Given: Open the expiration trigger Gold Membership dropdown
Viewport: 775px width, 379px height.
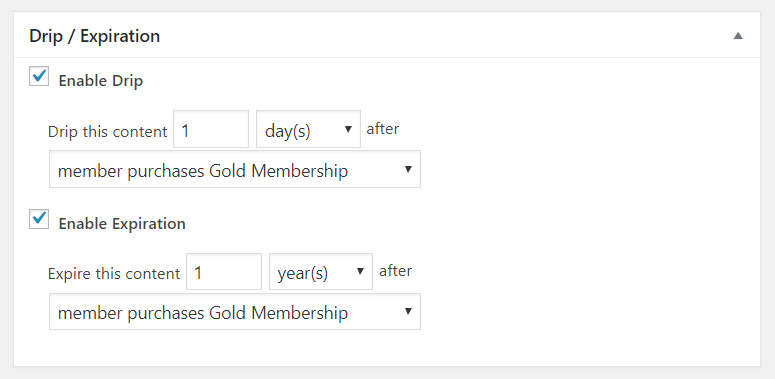Looking at the screenshot, I should [235, 311].
